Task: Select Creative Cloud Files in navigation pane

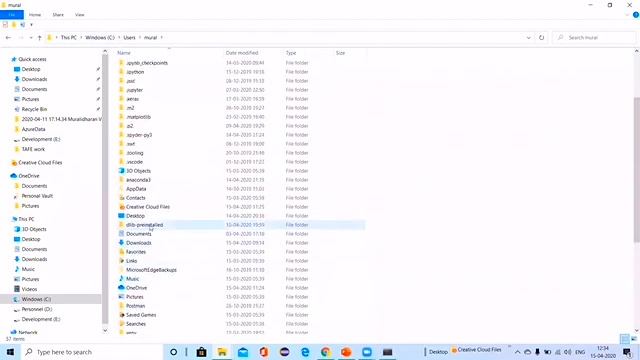Action: [40, 162]
